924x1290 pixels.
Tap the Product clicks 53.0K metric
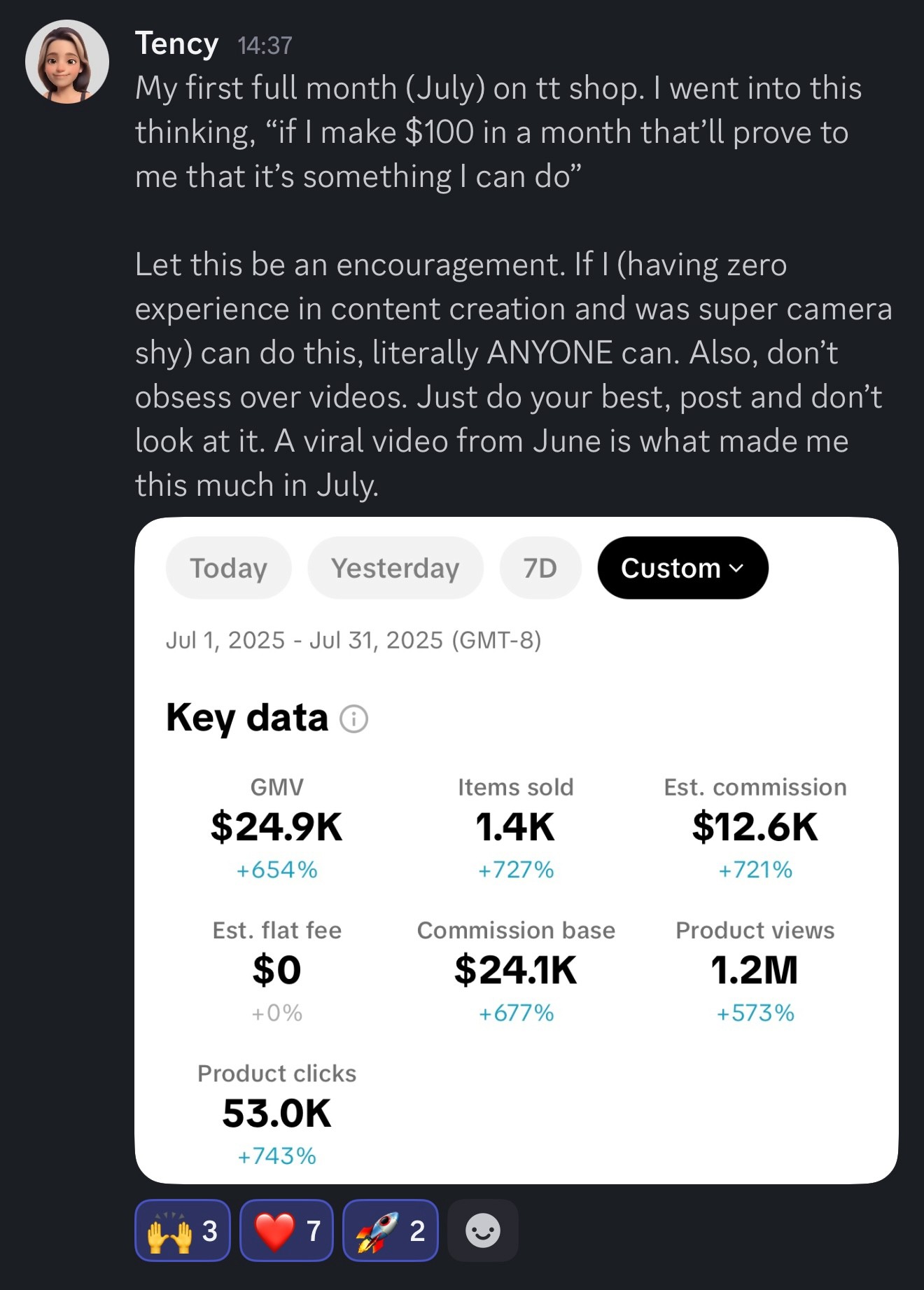277,1114
